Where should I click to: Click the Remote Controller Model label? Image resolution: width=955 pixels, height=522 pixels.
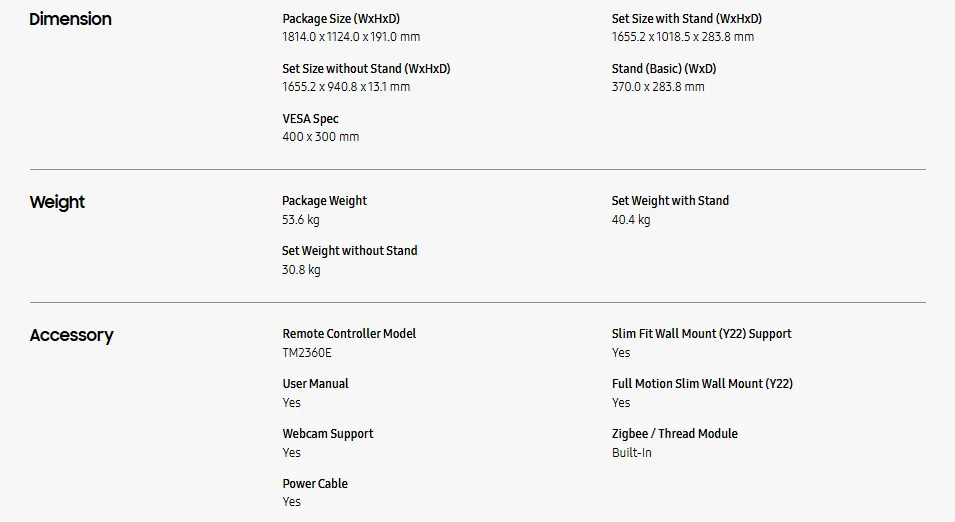point(349,334)
